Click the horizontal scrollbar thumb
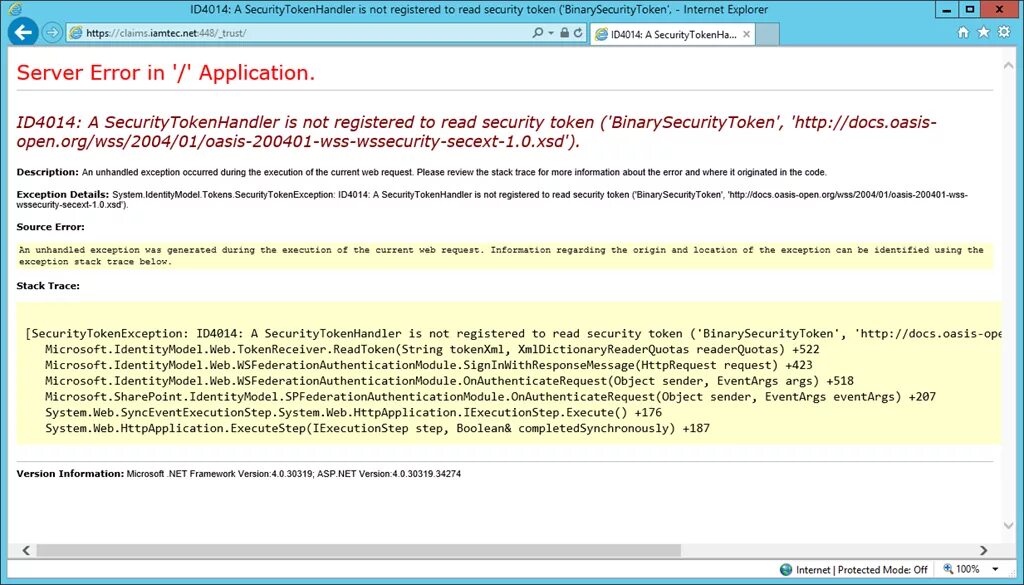The width and height of the screenshot is (1024, 585). pos(358,550)
